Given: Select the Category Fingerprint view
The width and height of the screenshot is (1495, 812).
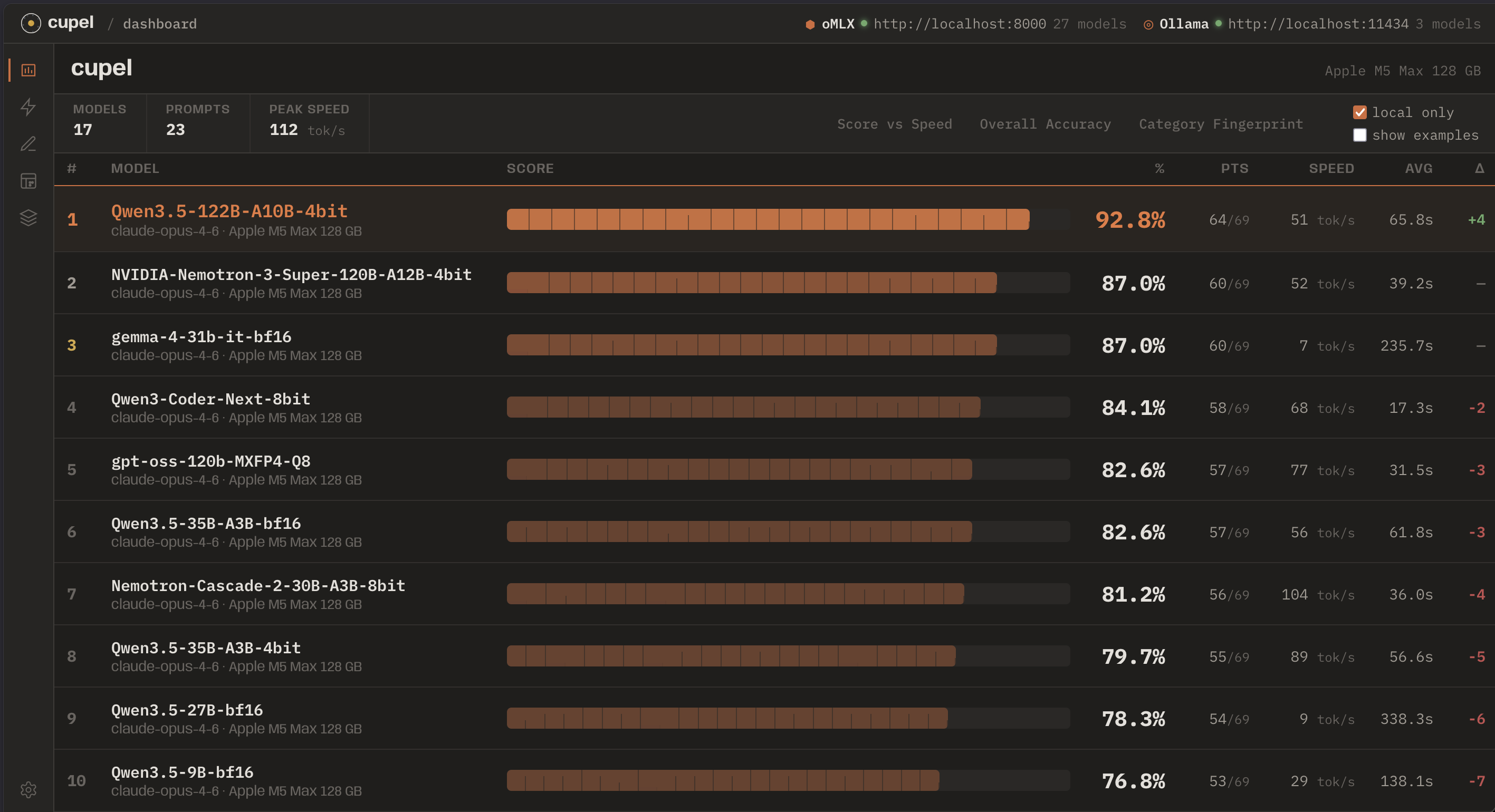Looking at the screenshot, I should click(x=1221, y=124).
